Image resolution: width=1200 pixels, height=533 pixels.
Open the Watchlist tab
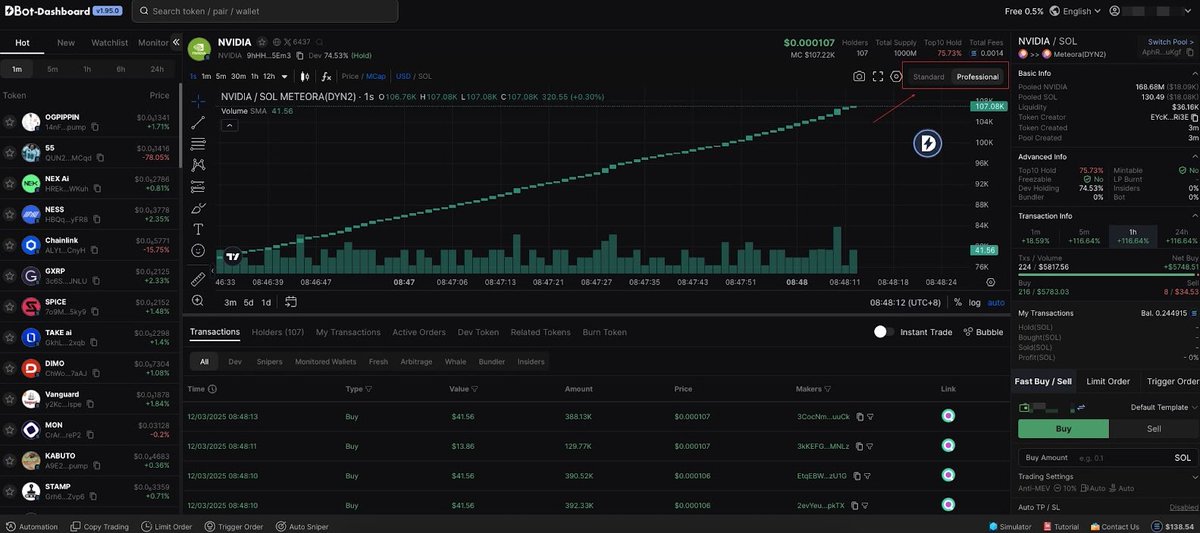(109, 43)
